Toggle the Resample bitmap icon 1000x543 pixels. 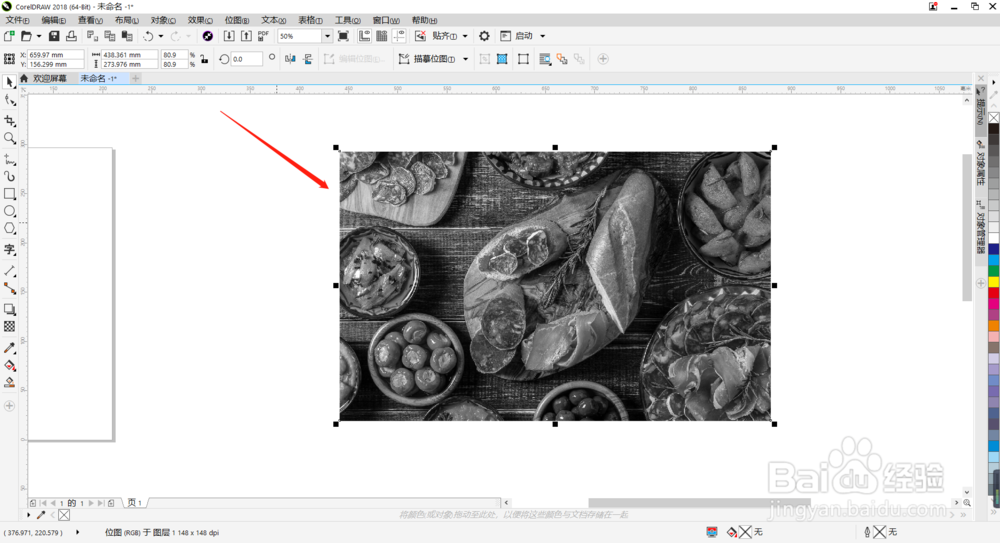pos(503,59)
